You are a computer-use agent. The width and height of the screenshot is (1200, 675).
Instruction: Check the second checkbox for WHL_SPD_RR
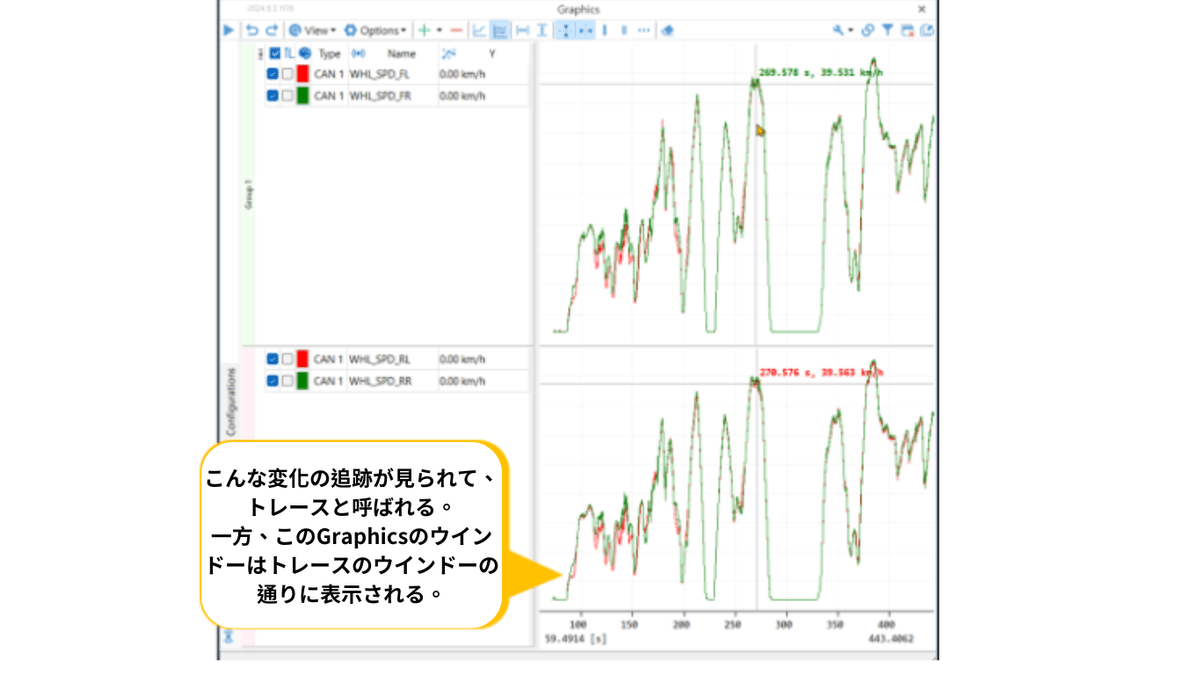point(287,381)
